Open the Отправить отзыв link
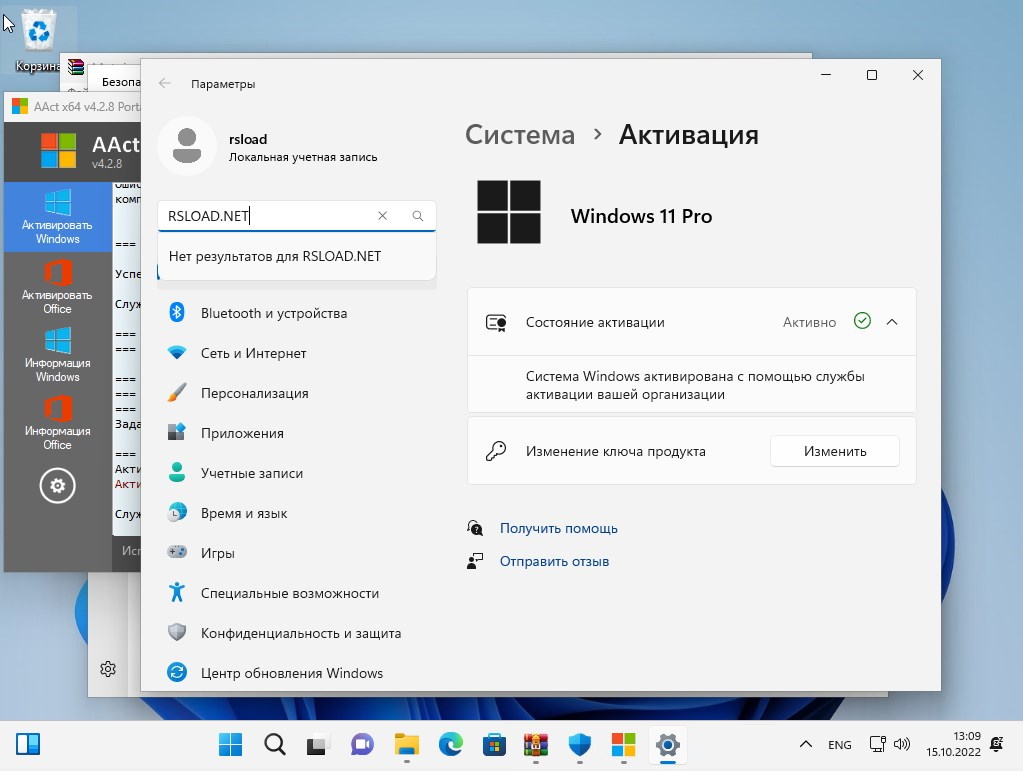The height and width of the screenshot is (771, 1023). click(554, 561)
